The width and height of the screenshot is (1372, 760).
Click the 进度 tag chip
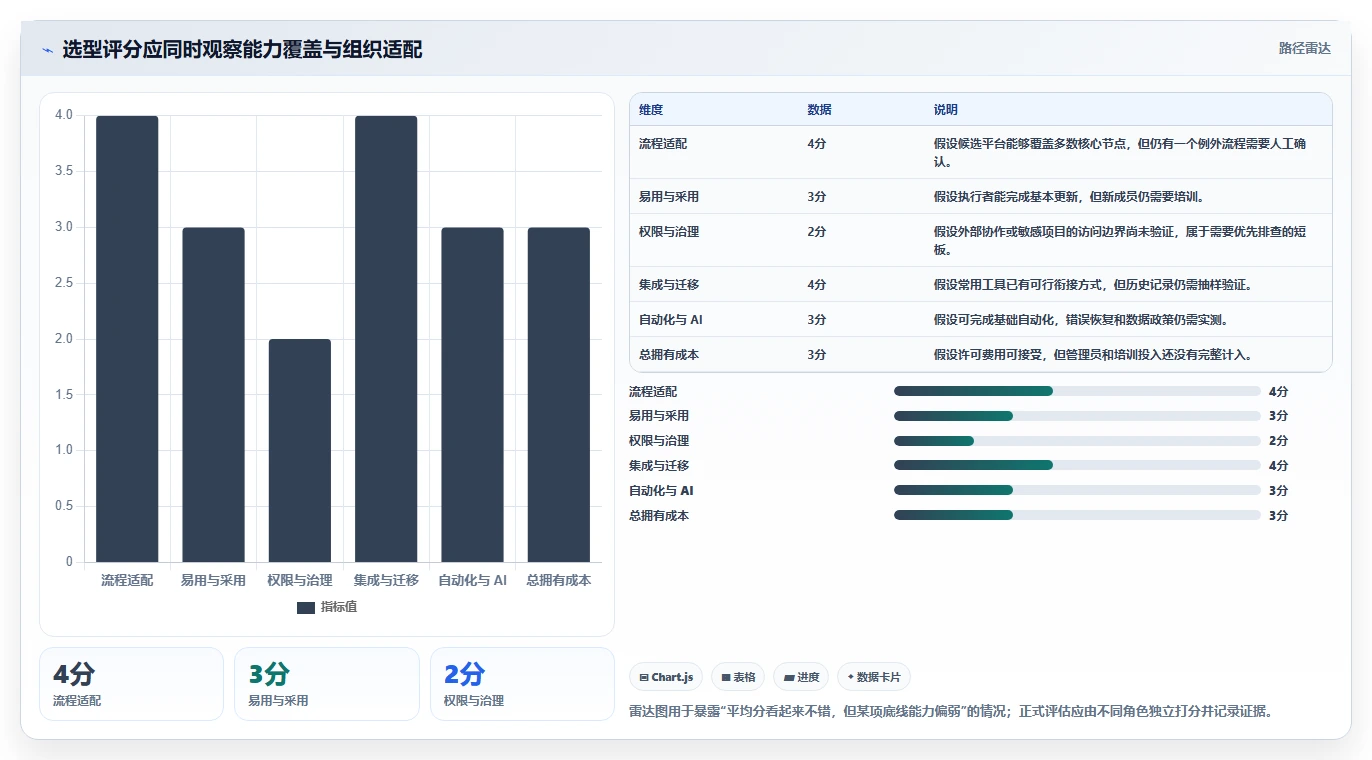point(801,677)
